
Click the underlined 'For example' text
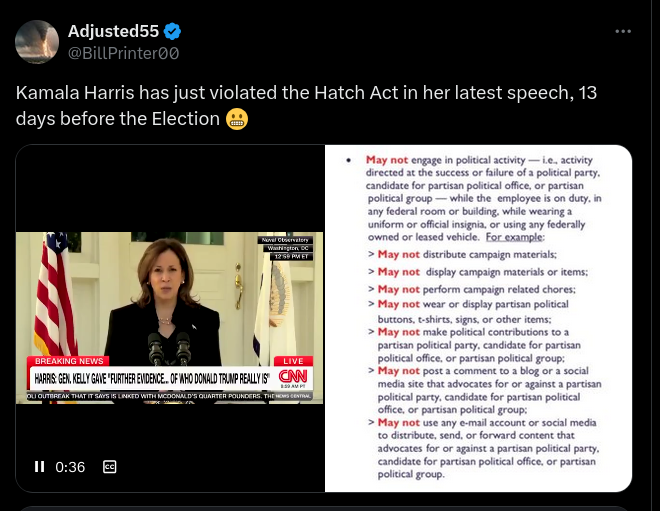514,237
